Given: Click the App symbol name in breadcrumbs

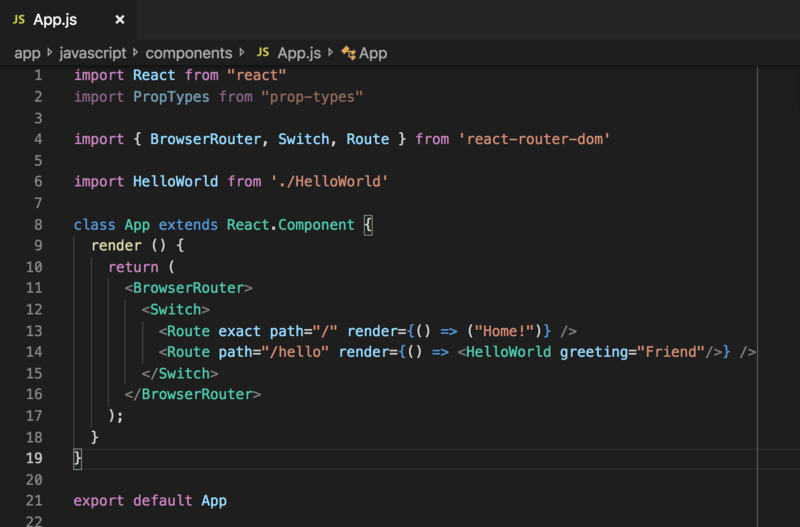Looking at the screenshot, I should pyautogui.click(x=373, y=53).
